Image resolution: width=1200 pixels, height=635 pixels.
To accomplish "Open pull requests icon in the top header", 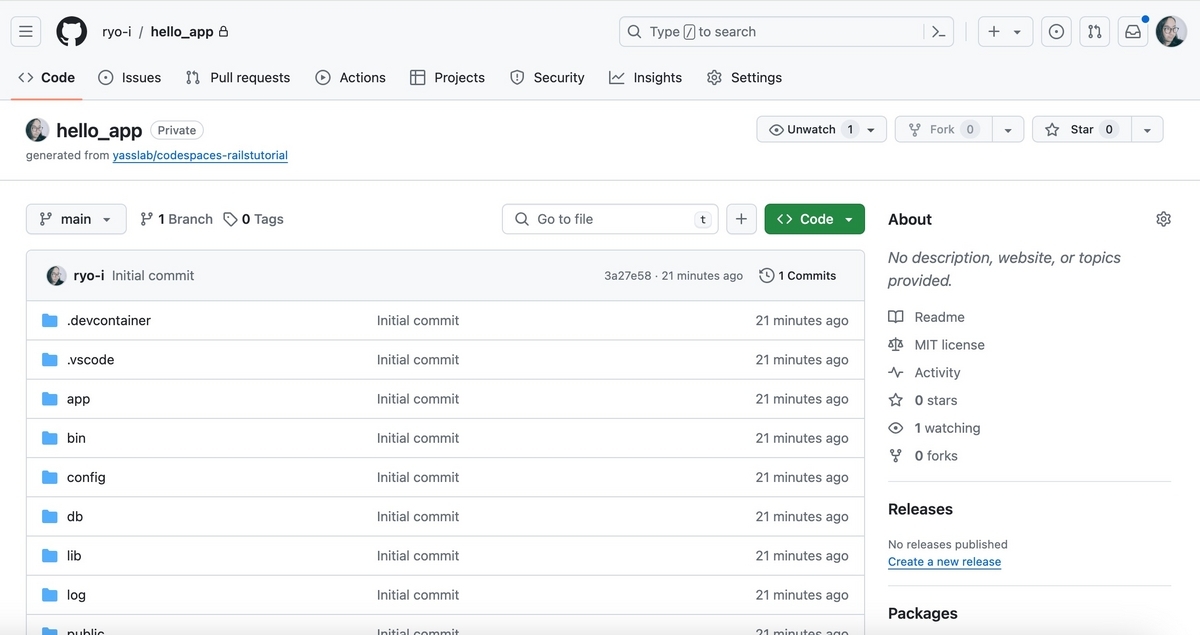I will pos(1095,32).
